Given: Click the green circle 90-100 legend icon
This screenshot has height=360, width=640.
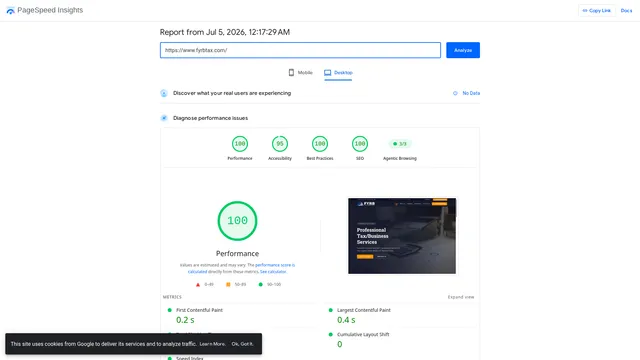Looking at the screenshot, I should pyautogui.click(x=260, y=284).
